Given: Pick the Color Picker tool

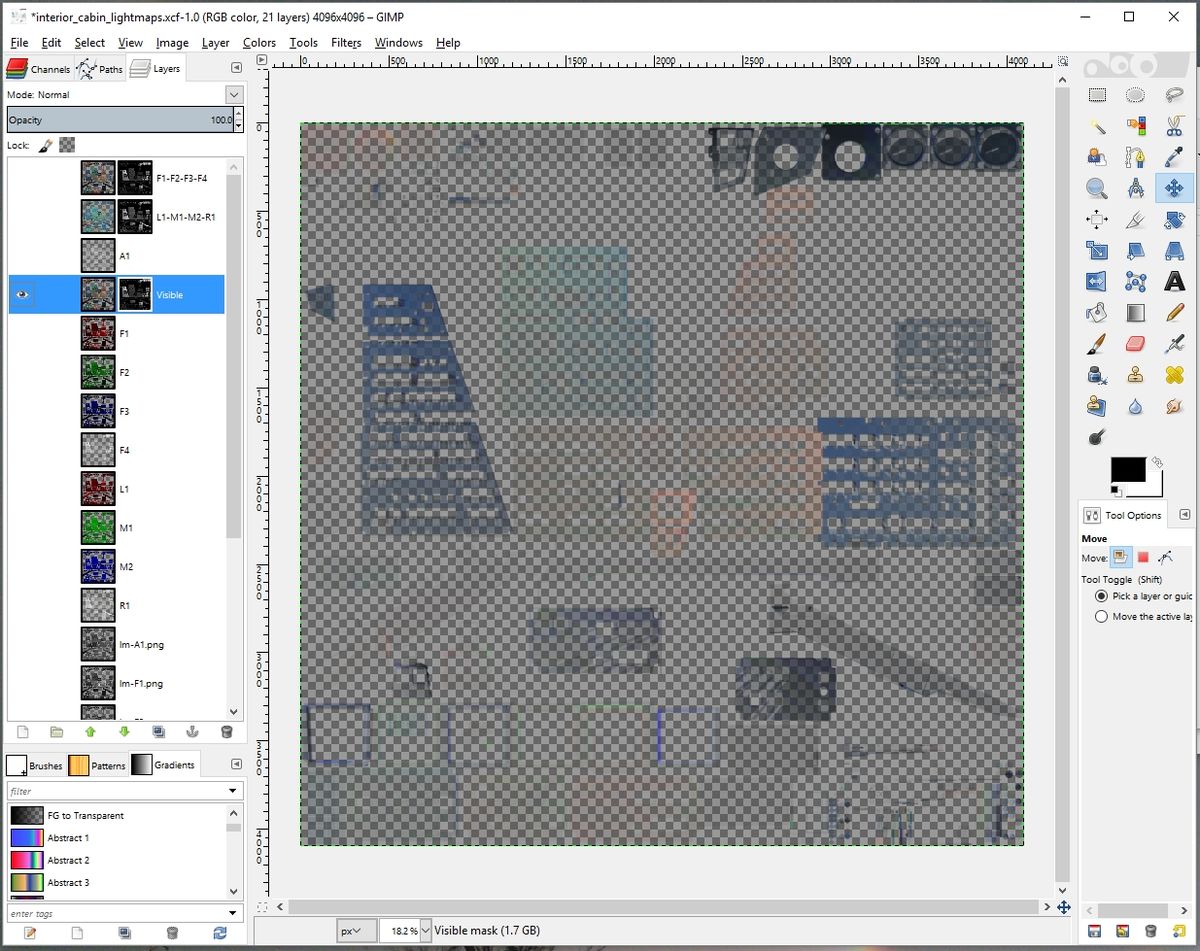Looking at the screenshot, I should pos(1174,157).
